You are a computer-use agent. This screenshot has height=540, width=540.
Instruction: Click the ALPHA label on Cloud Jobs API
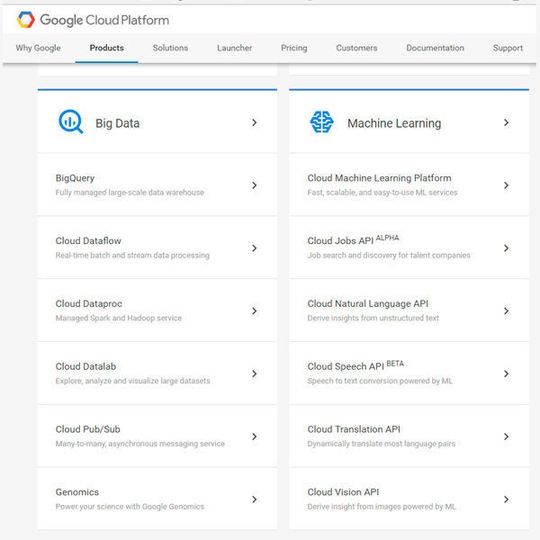387,238
